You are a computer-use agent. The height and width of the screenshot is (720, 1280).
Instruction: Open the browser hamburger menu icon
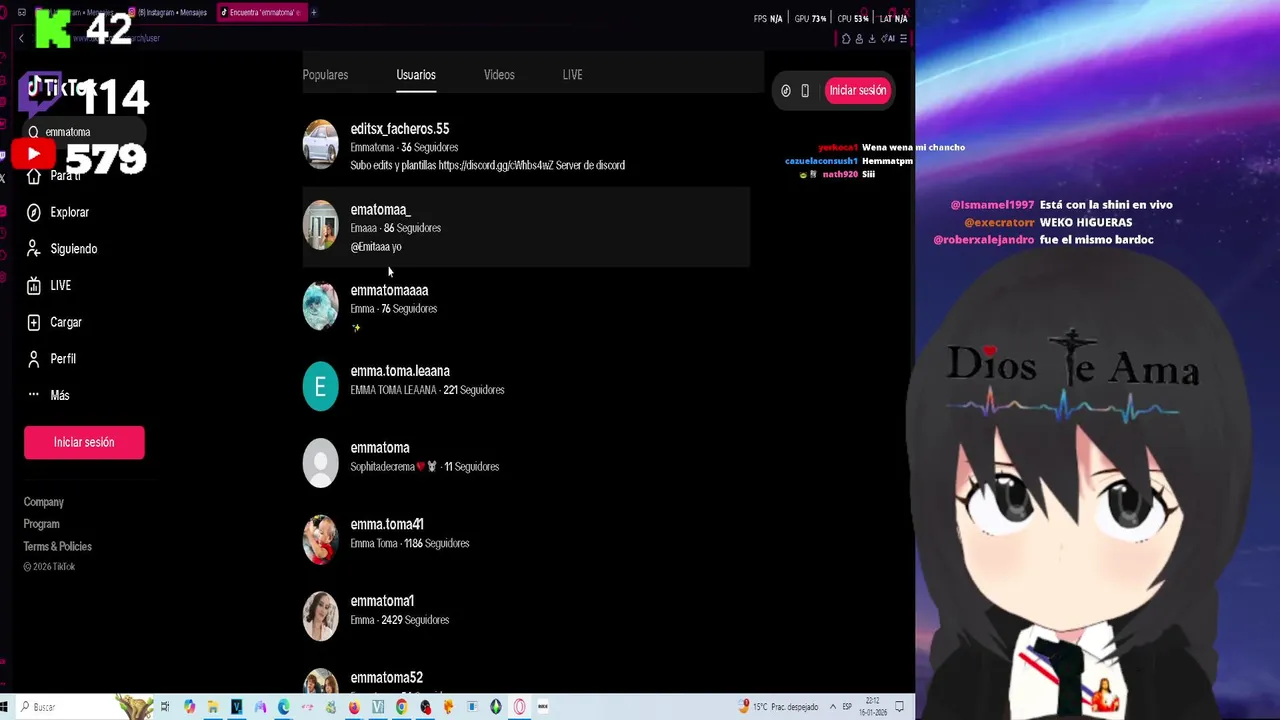pyautogui.click(x=903, y=39)
